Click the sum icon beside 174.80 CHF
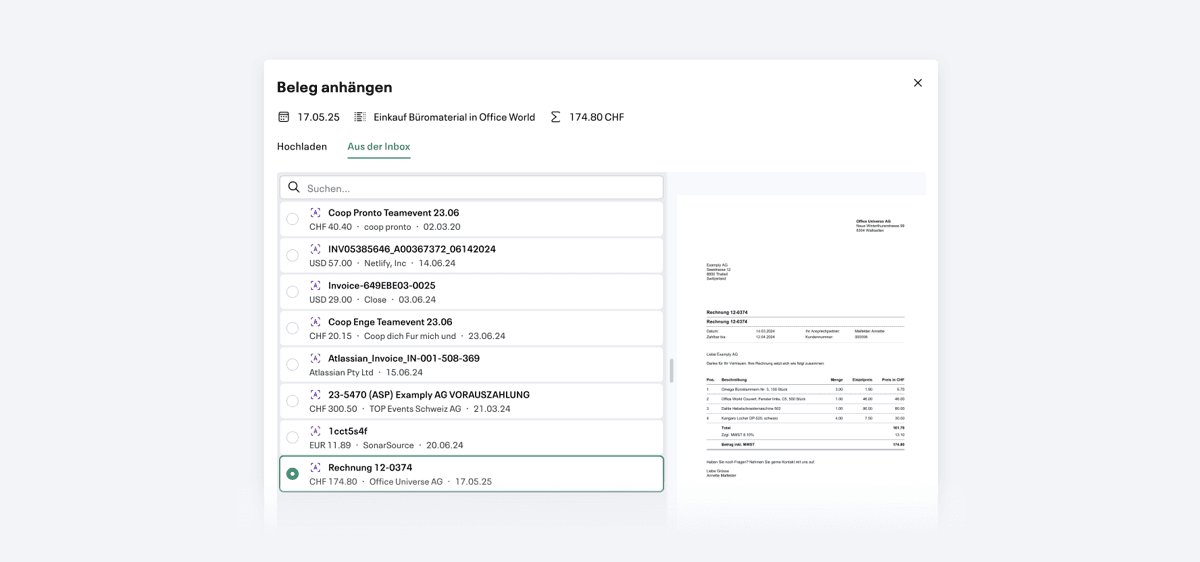 tap(556, 117)
